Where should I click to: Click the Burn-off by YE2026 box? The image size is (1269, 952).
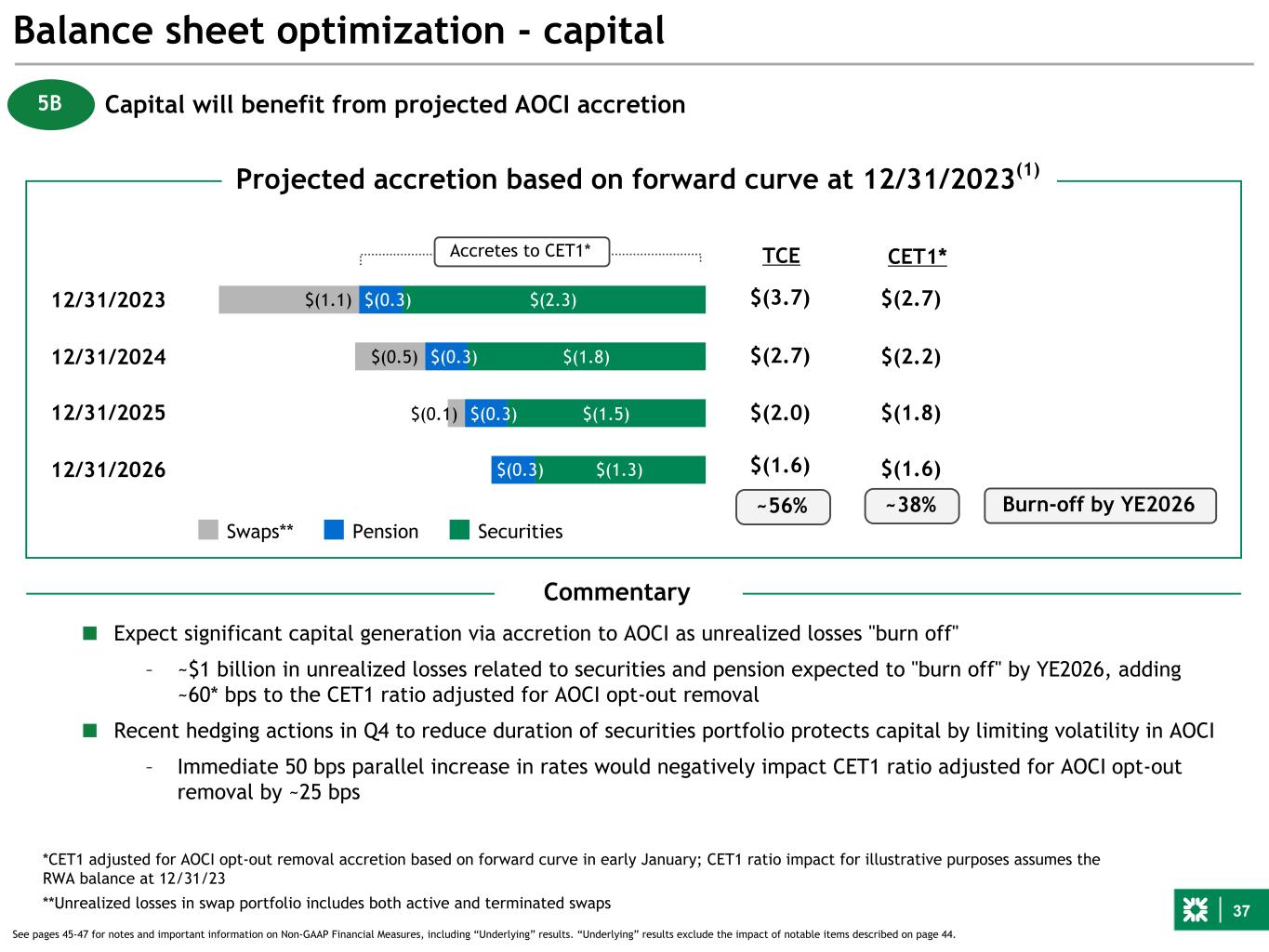(x=1100, y=505)
